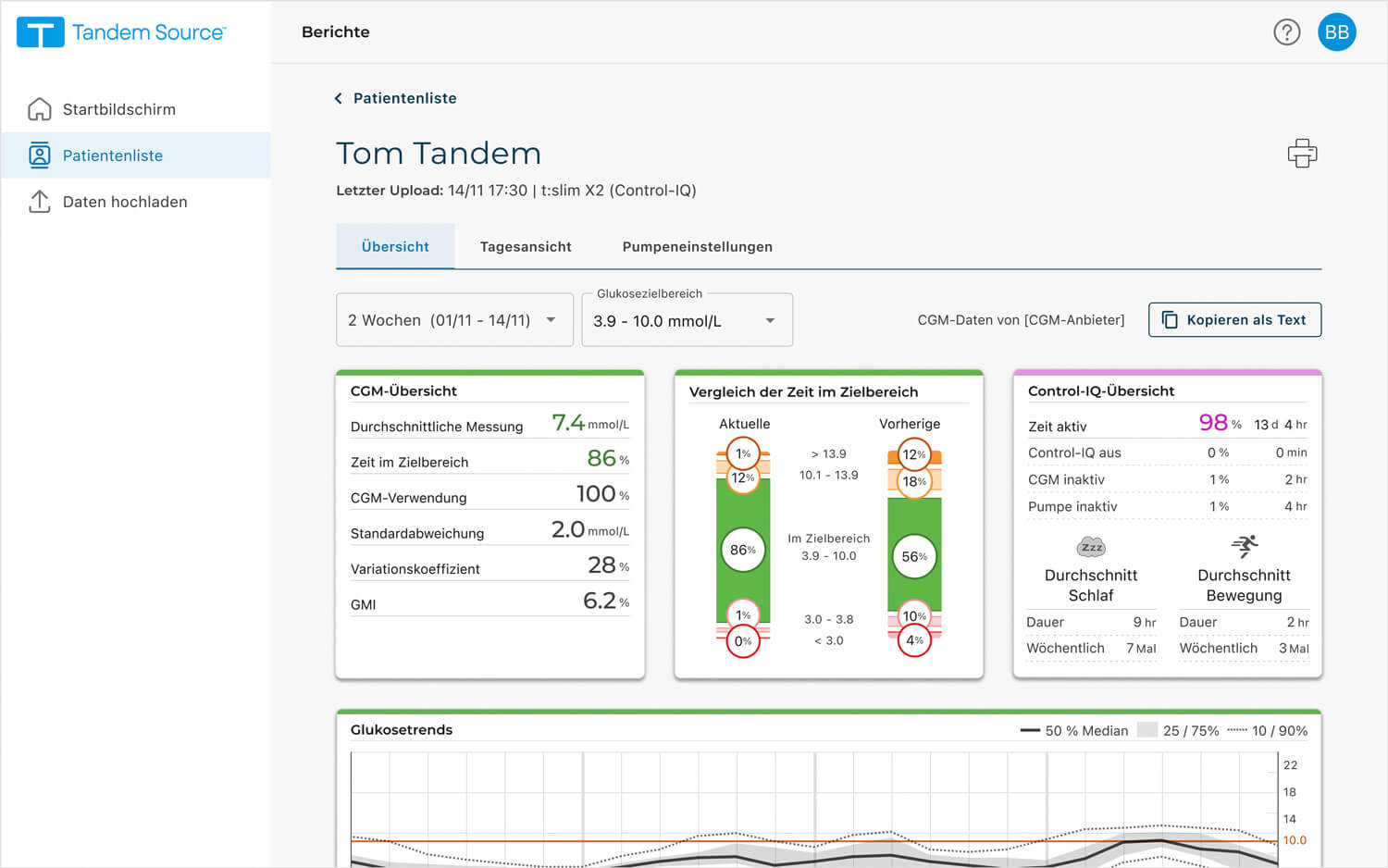Open the 2 Wochen date range dropdown
The width and height of the screenshot is (1388, 868).
click(x=454, y=320)
